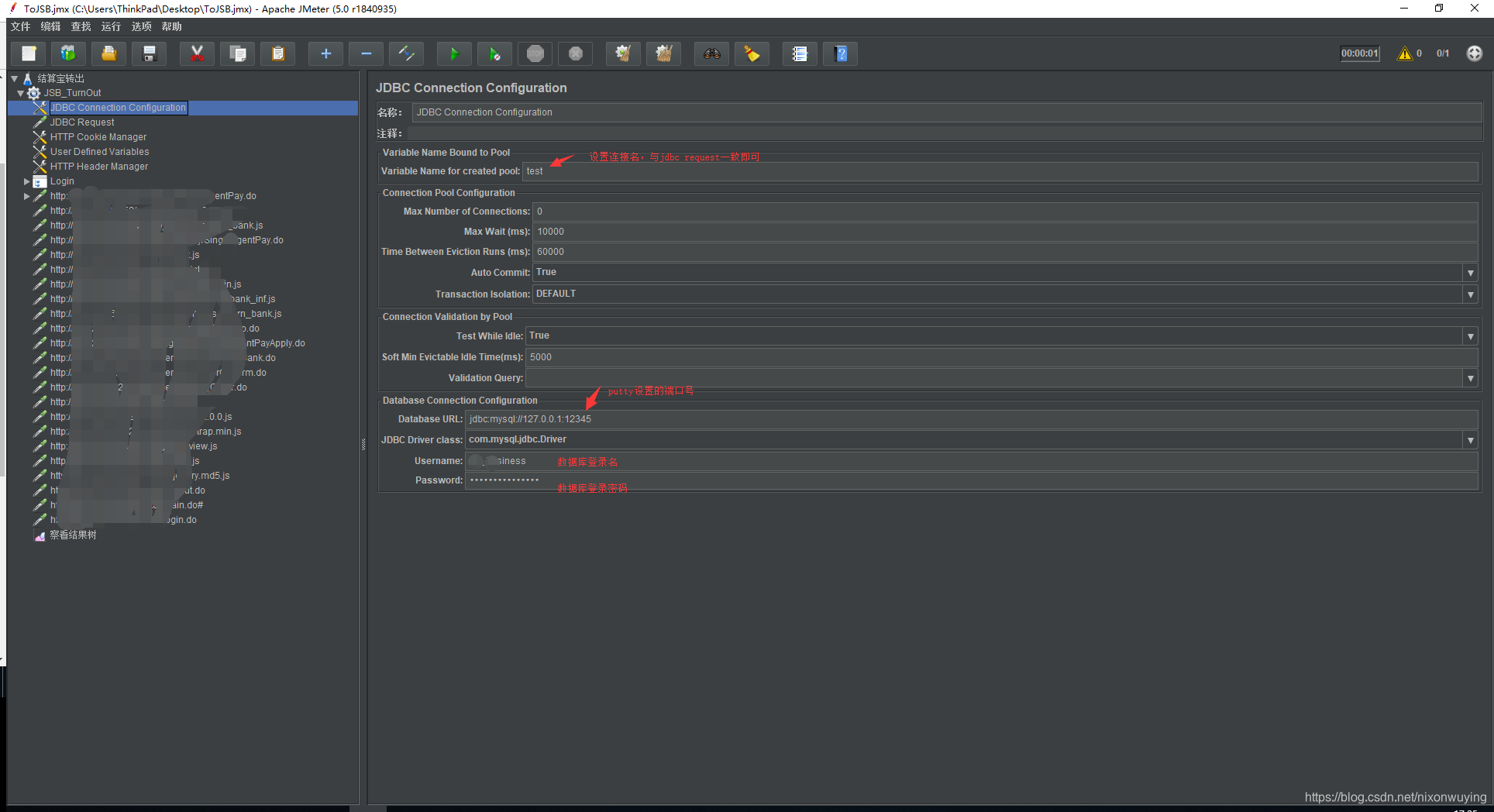Image resolution: width=1494 pixels, height=812 pixels.
Task: Click the Username field
Action: (972, 461)
